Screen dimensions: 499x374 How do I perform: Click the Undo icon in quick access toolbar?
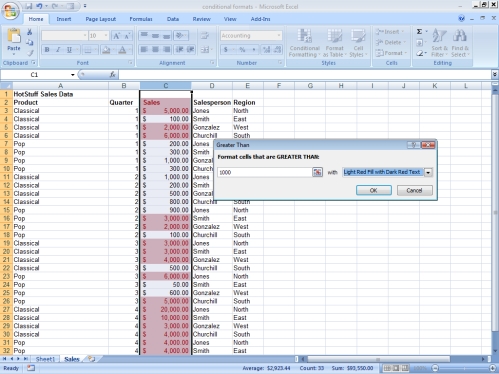tap(39, 6)
